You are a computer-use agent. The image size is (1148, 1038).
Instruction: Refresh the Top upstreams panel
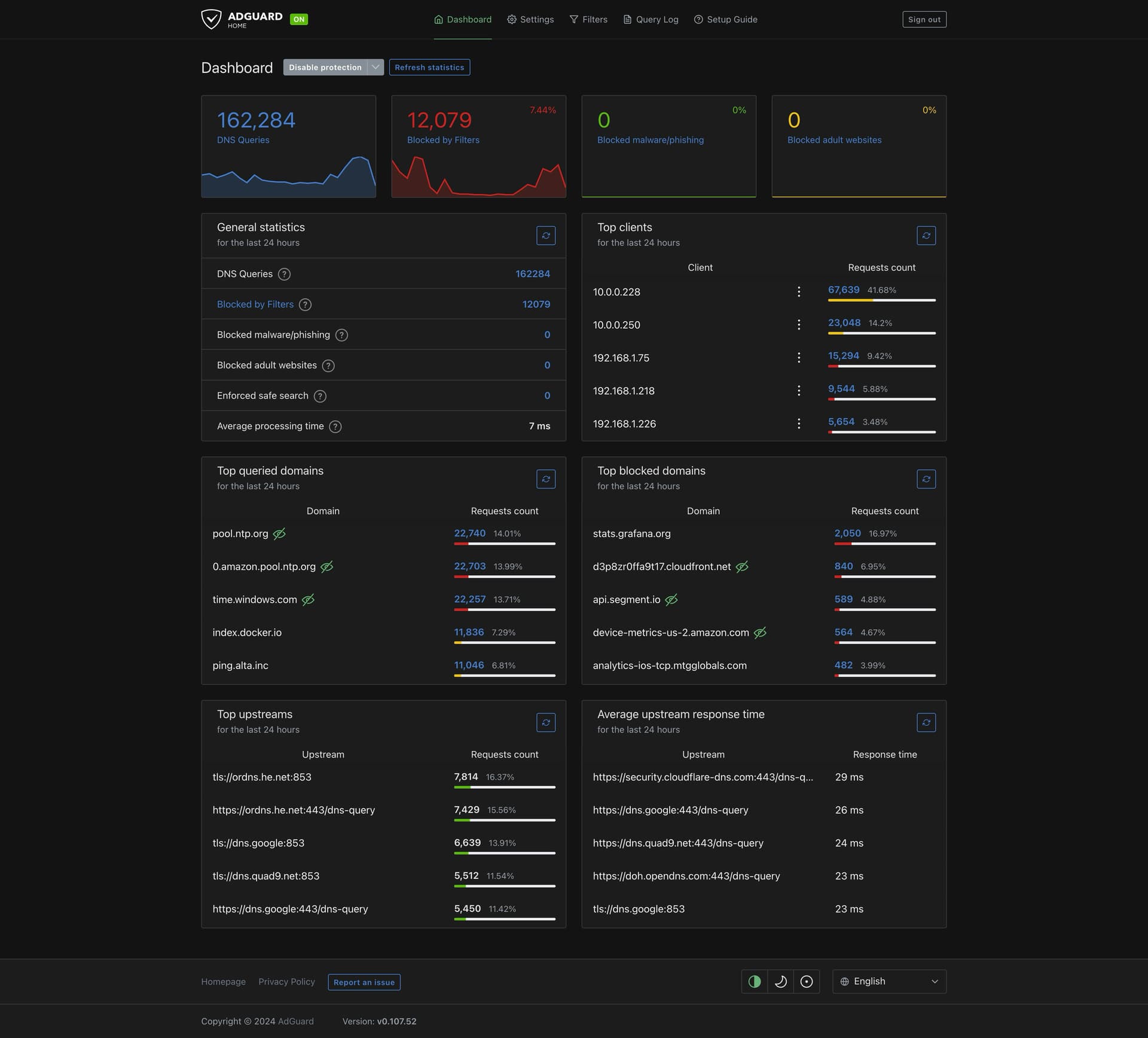coord(545,722)
